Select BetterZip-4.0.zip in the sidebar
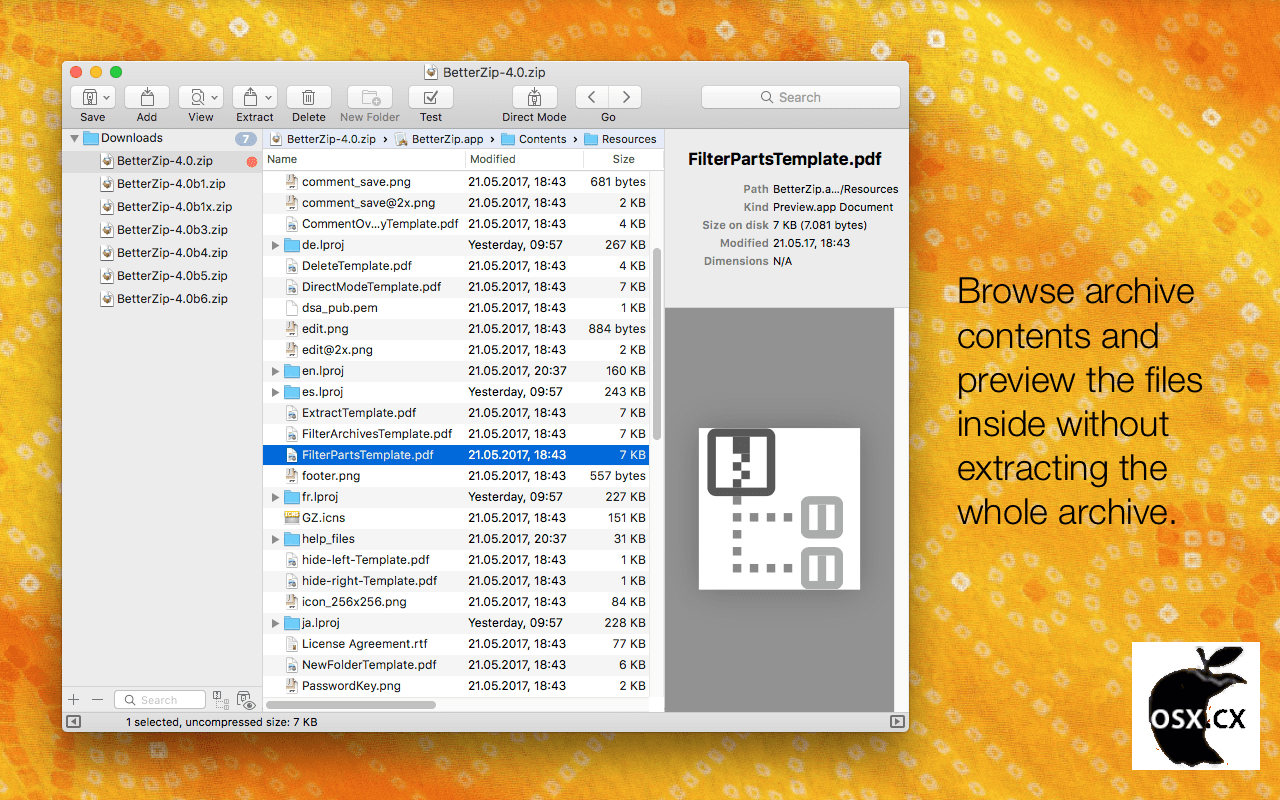Image resolution: width=1280 pixels, height=800 pixels. coord(162,161)
